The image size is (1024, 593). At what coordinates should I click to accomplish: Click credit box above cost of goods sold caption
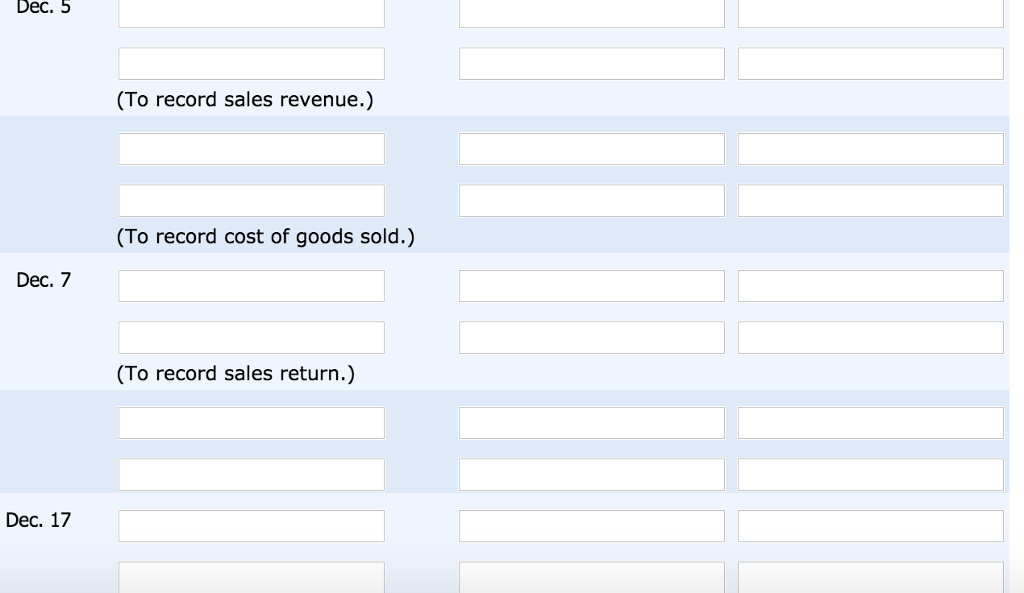point(870,200)
